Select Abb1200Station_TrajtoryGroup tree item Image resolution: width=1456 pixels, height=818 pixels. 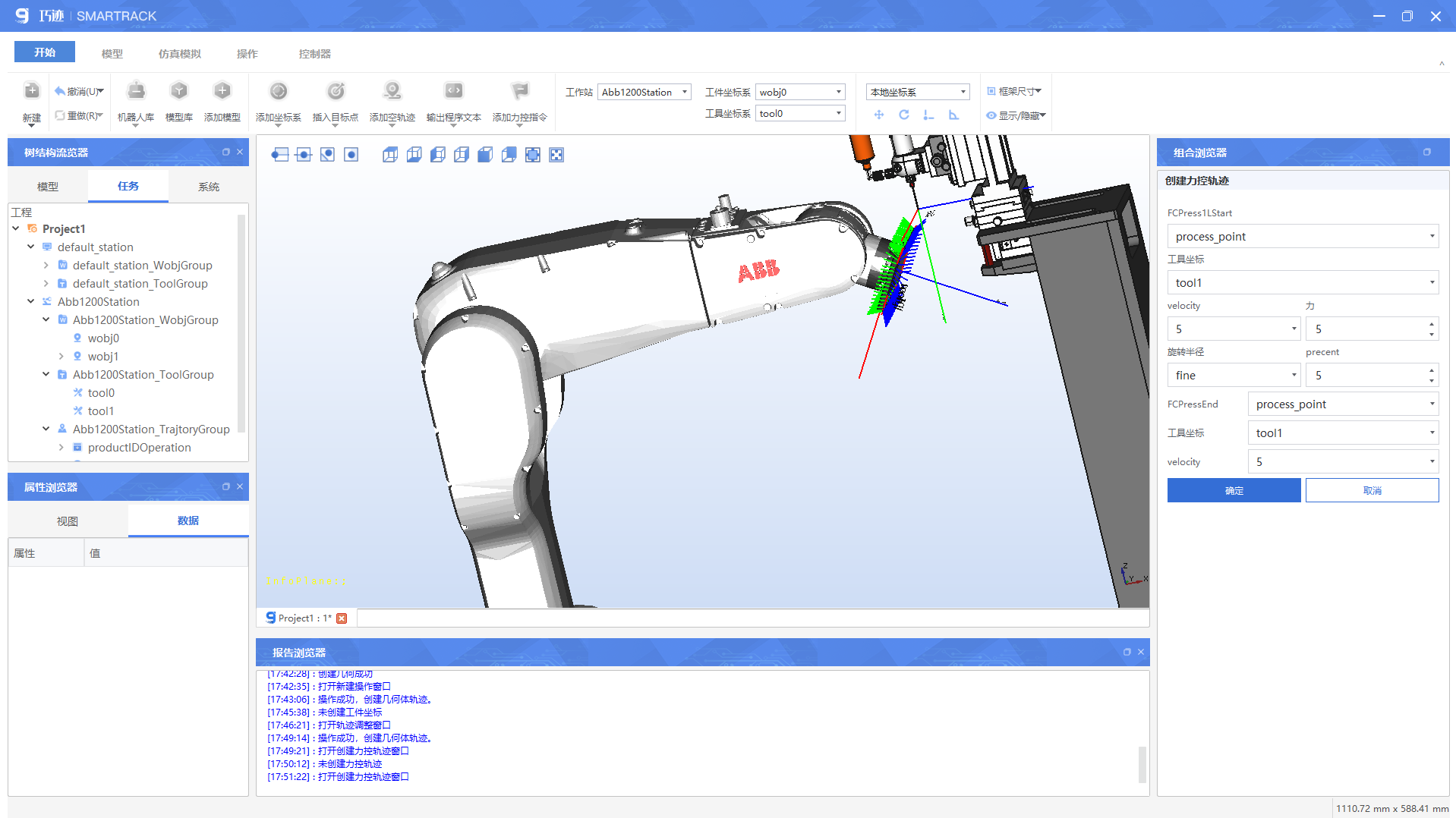tap(151, 429)
